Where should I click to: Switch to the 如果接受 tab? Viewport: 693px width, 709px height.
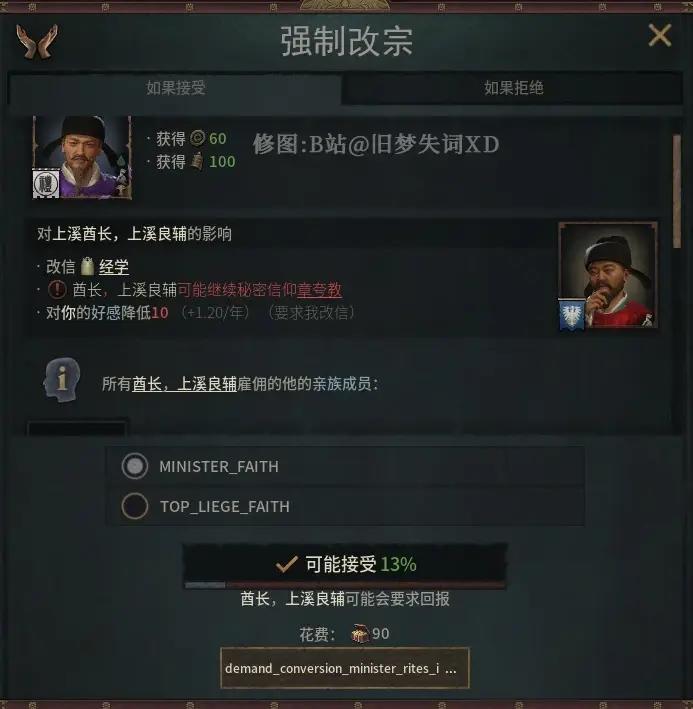[175, 88]
